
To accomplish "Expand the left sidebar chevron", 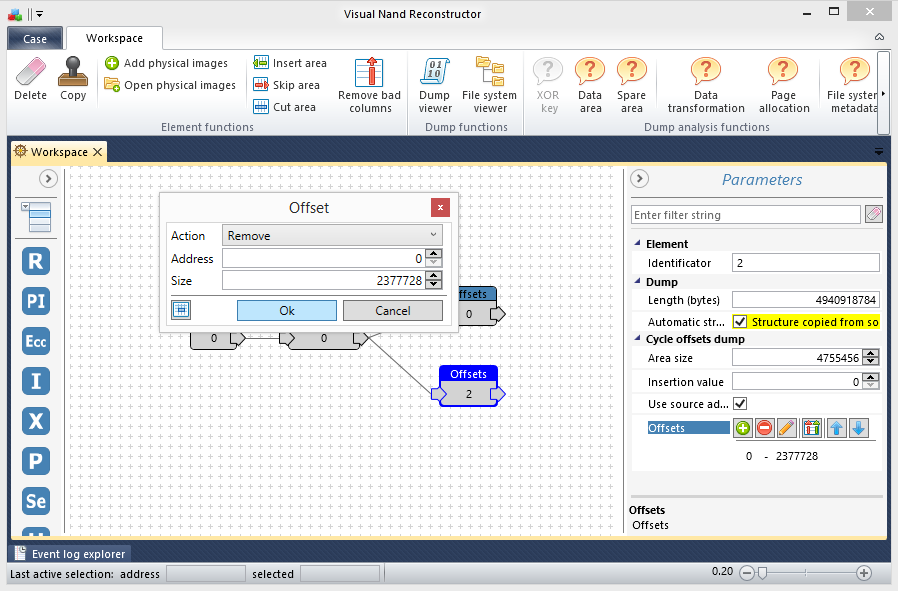I will pos(48,179).
